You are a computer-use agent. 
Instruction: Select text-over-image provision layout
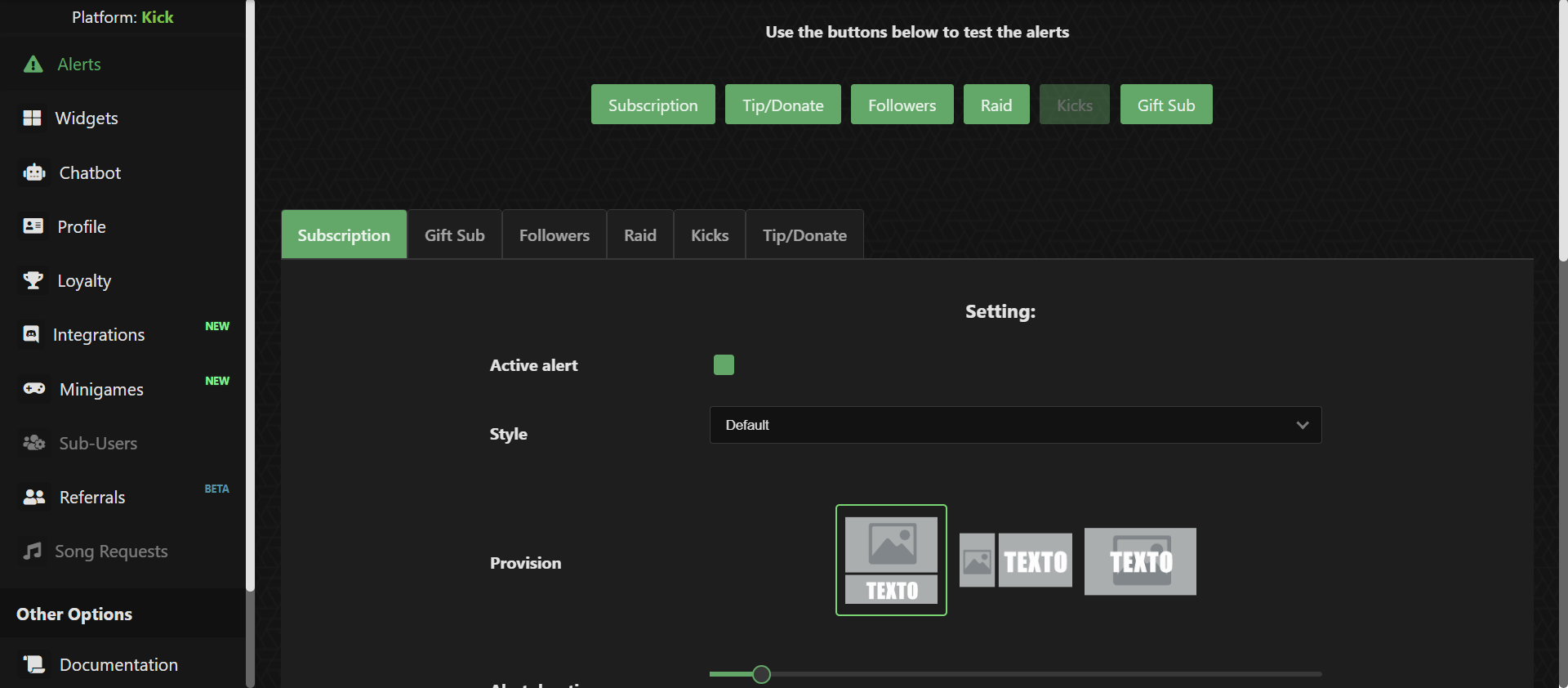click(1140, 561)
